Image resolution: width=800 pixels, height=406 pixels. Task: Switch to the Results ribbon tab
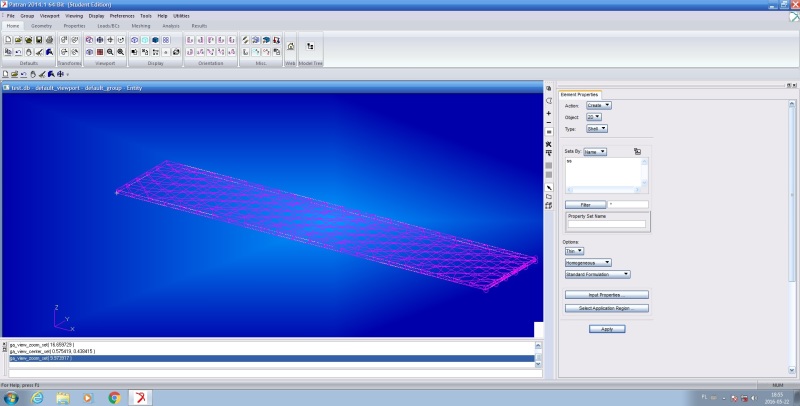tap(199, 26)
